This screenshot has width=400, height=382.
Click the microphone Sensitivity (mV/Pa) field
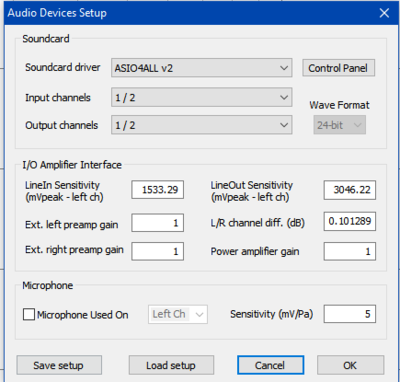click(x=350, y=314)
